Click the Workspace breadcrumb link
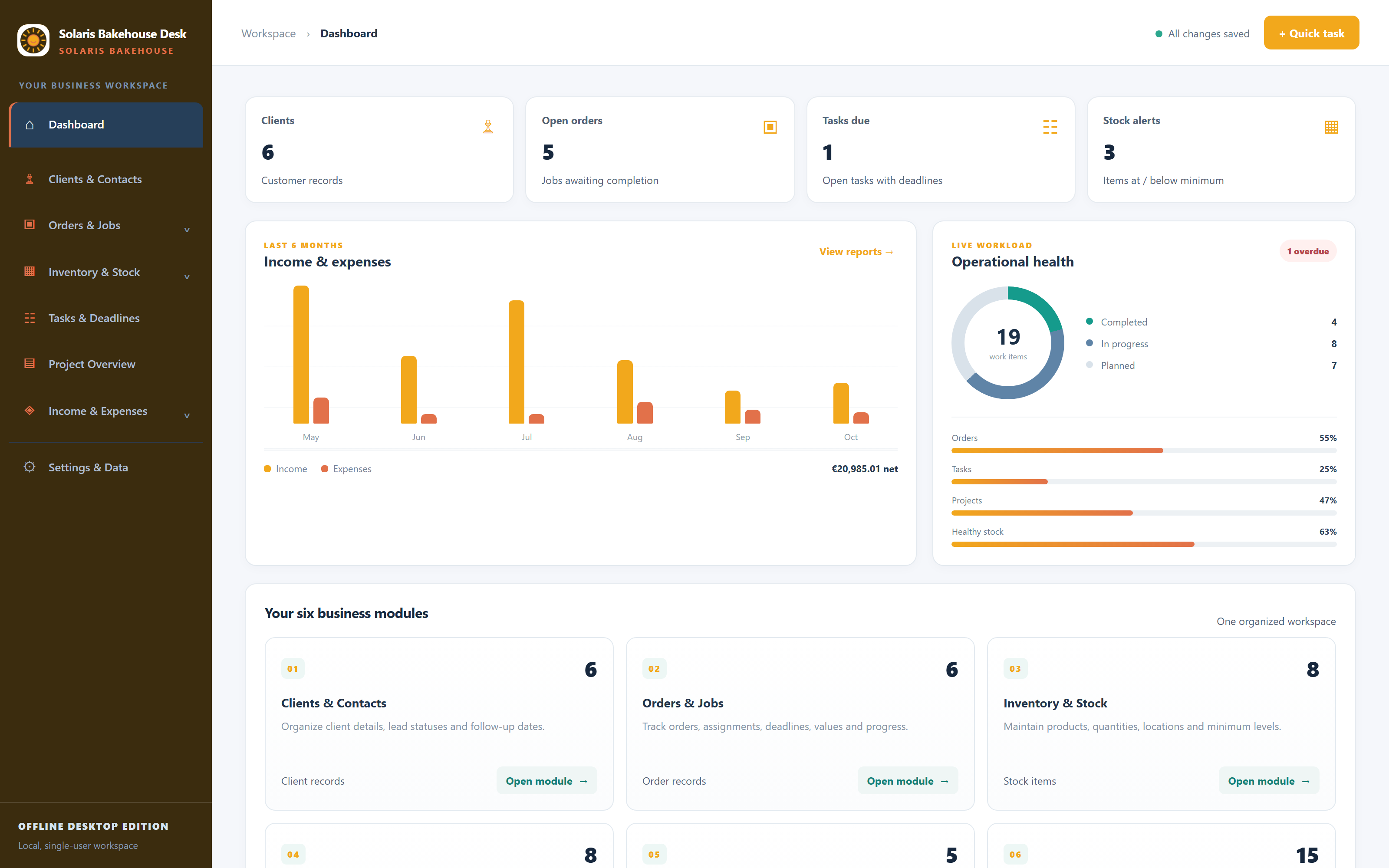This screenshot has height=868, width=1389. click(x=268, y=33)
